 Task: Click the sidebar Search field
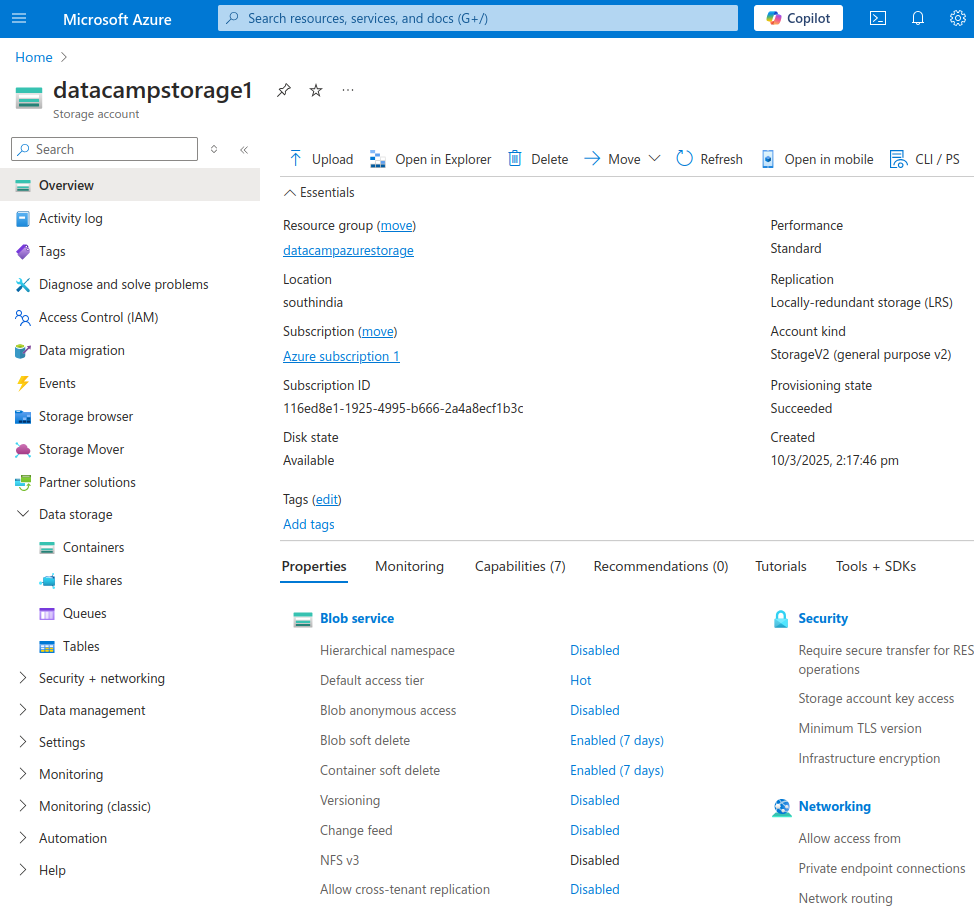coord(104,149)
